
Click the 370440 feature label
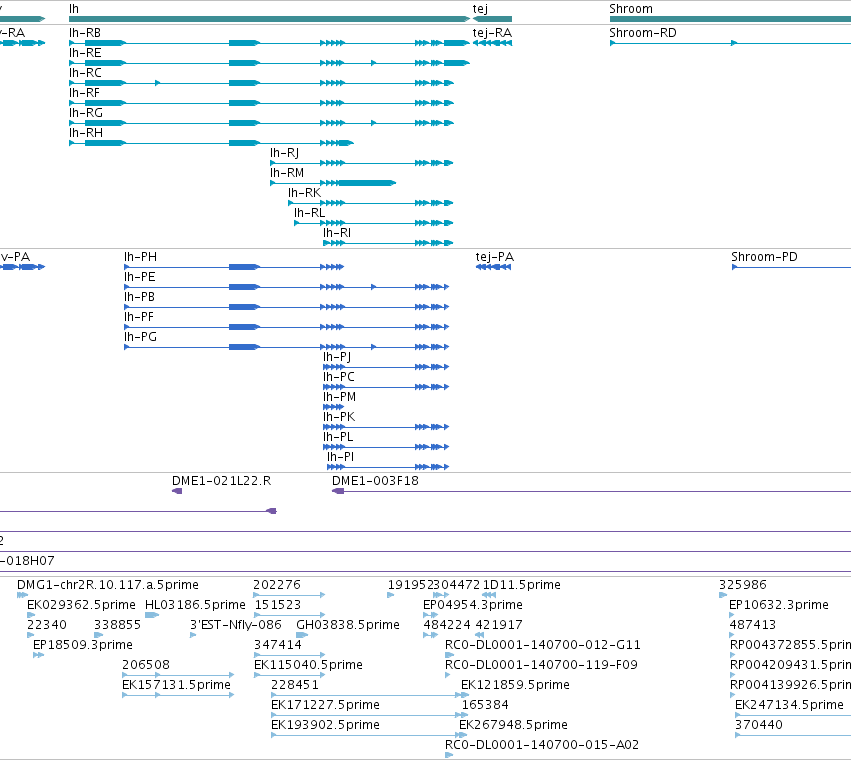click(x=758, y=725)
